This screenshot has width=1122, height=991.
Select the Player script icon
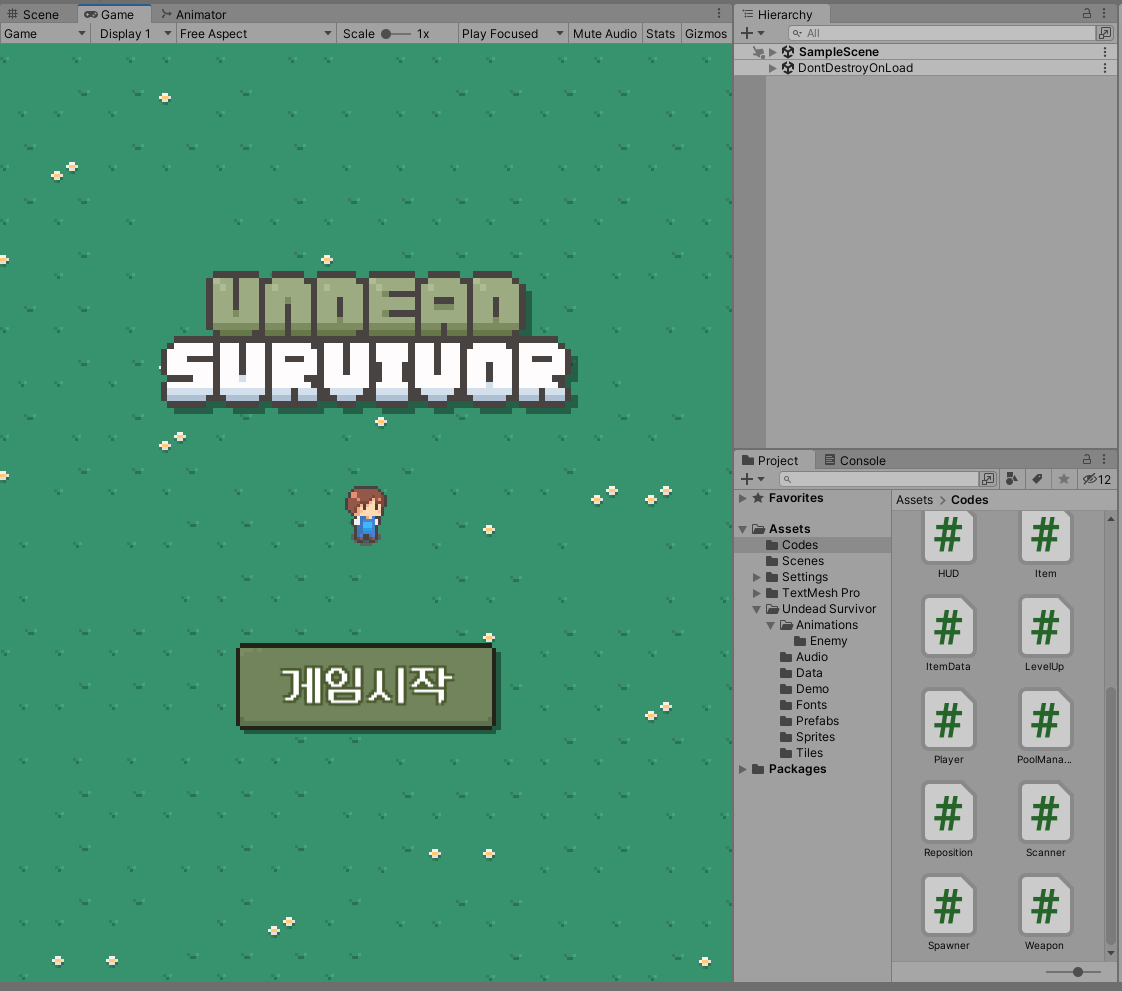[x=948, y=719]
